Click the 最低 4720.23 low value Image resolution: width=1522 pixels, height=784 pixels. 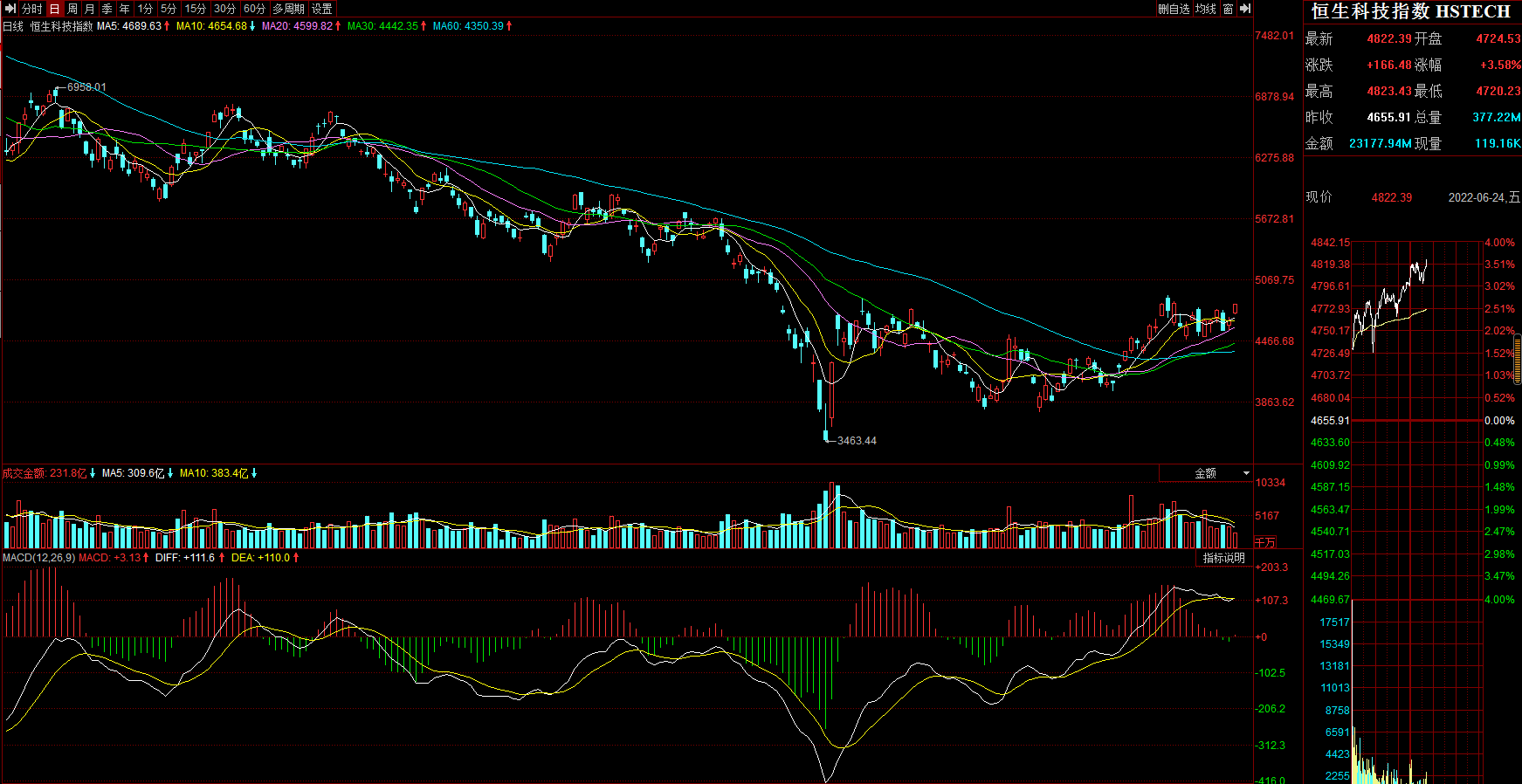pyautogui.click(x=1498, y=92)
